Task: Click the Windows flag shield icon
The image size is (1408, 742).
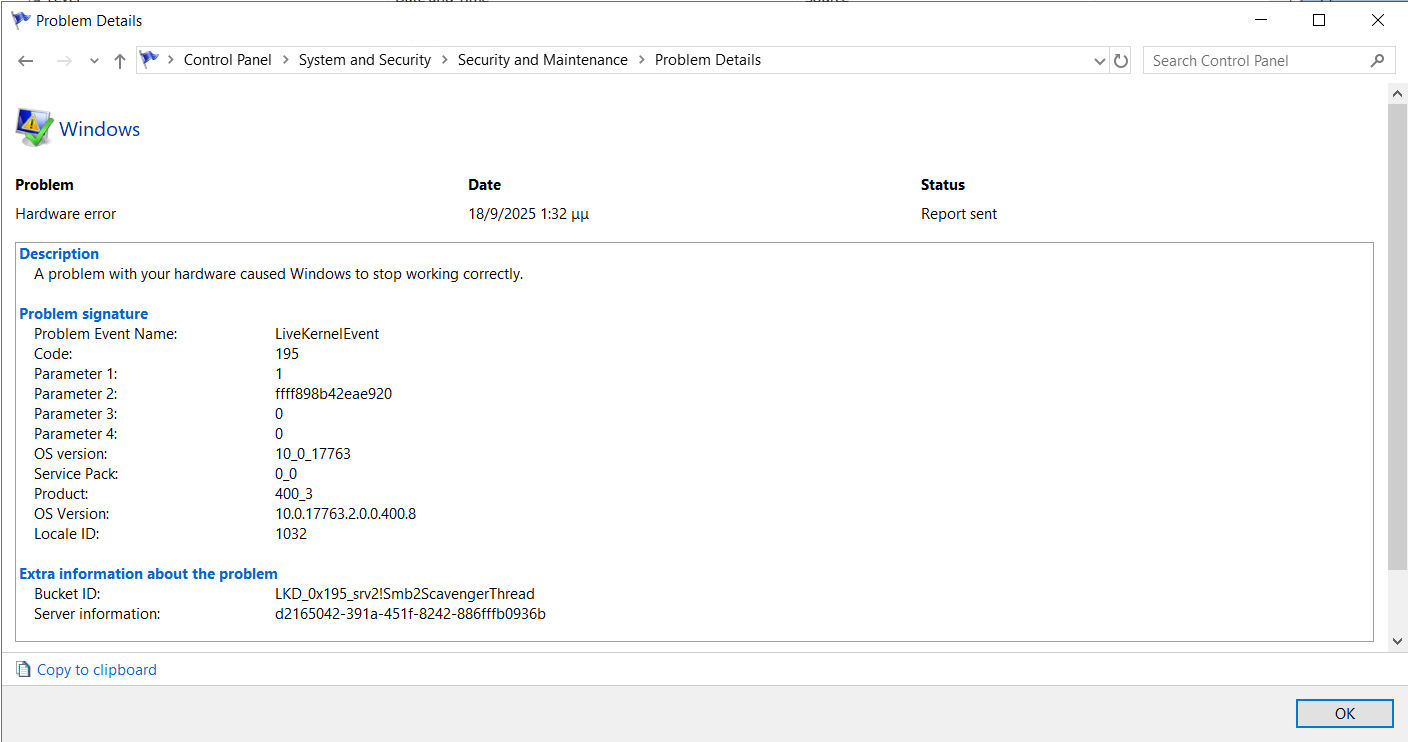Action: (x=34, y=128)
